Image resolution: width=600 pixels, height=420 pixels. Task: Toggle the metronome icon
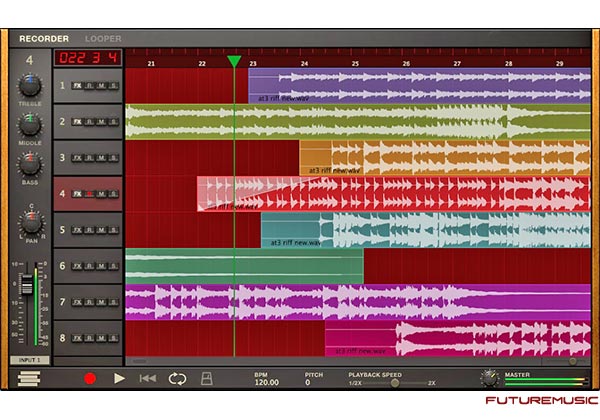(207, 379)
